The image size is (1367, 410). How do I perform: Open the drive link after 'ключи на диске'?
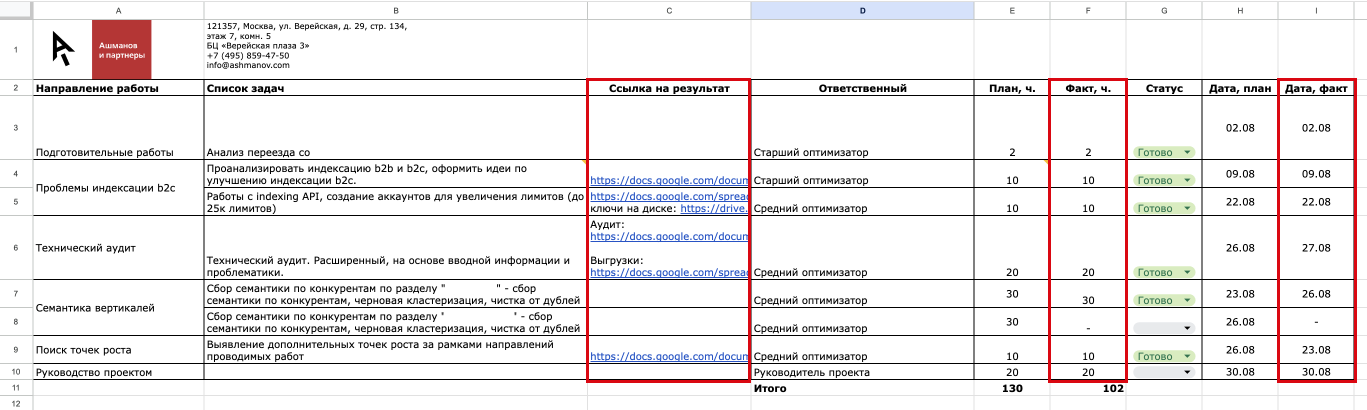[x=714, y=209]
